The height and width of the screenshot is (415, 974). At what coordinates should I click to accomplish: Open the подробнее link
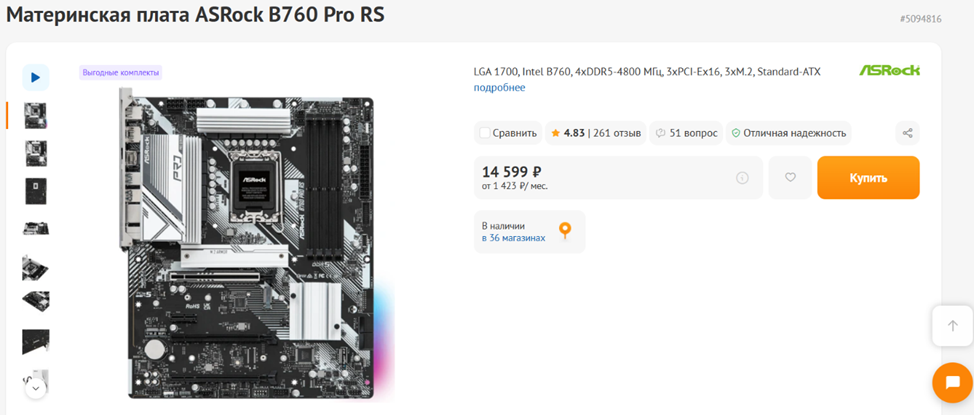tap(499, 88)
